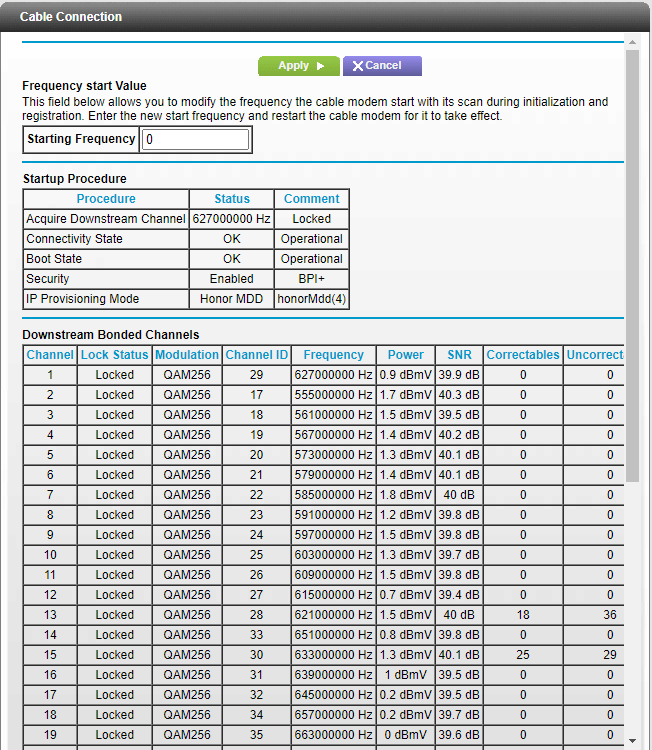This screenshot has width=652, height=750.
Task: Select the Lock Status column header
Action: (115, 355)
